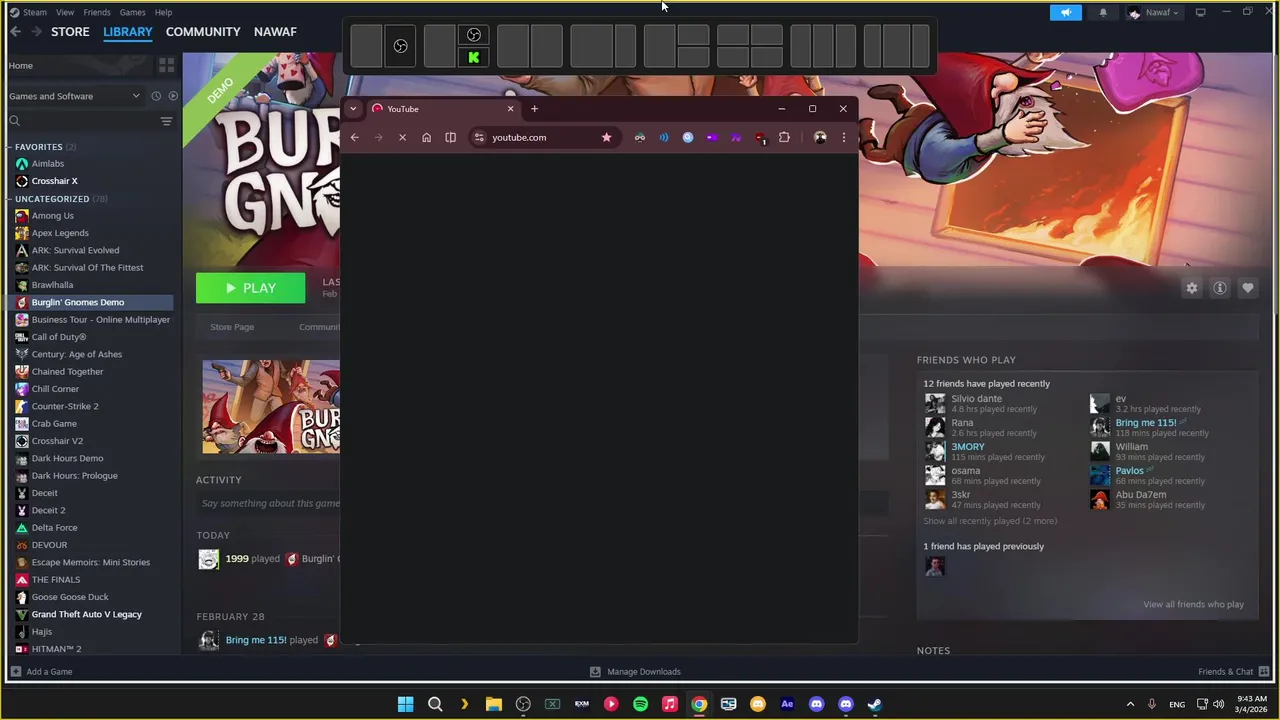Image resolution: width=1280 pixels, height=720 pixels.
Task: Go back in Steam navigation
Action: pos(15,32)
